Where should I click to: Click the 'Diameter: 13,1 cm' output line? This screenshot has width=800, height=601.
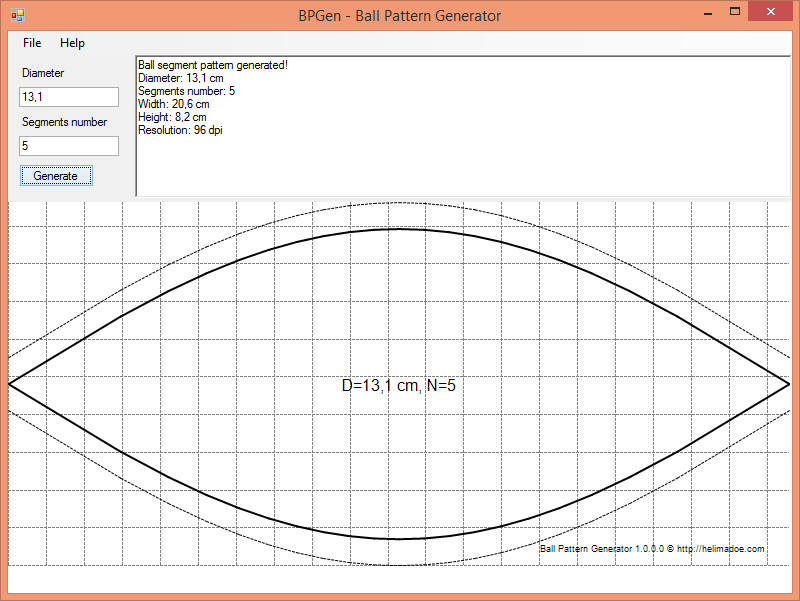(181, 78)
